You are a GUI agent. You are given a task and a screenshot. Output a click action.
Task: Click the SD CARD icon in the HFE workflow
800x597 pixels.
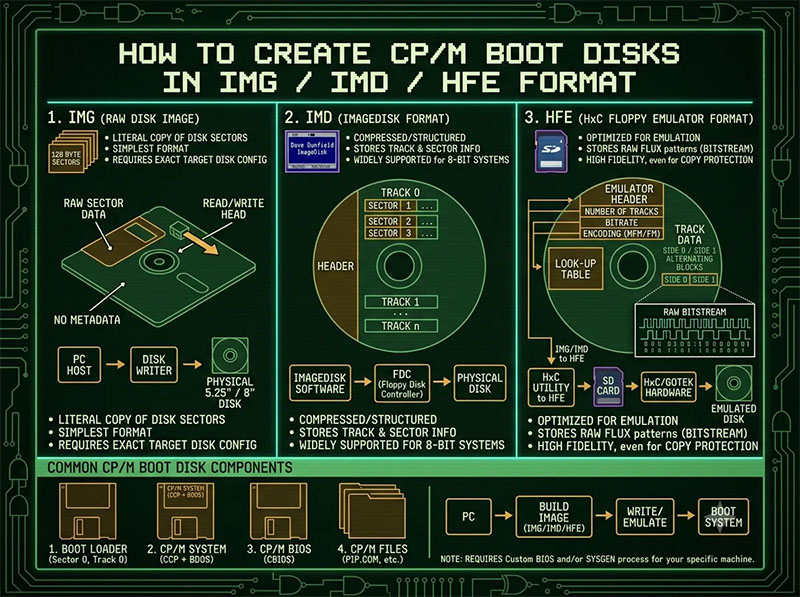608,387
